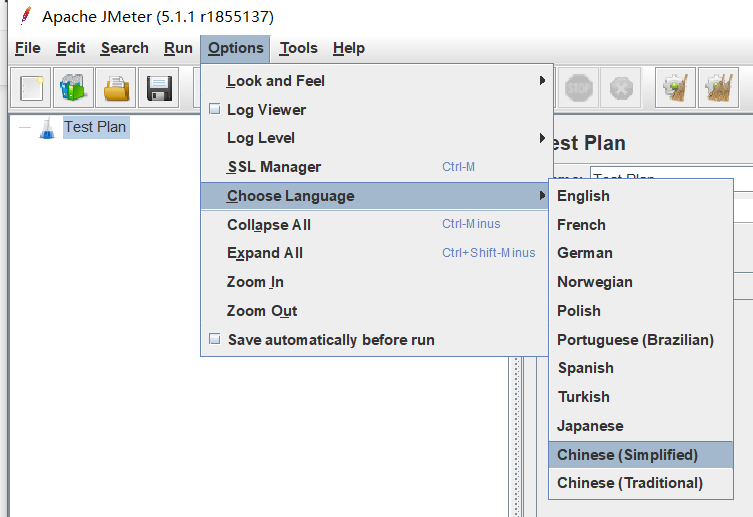Image resolution: width=753 pixels, height=517 pixels.
Task: Select Collapse All menu entry
Action: [x=375, y=225]
